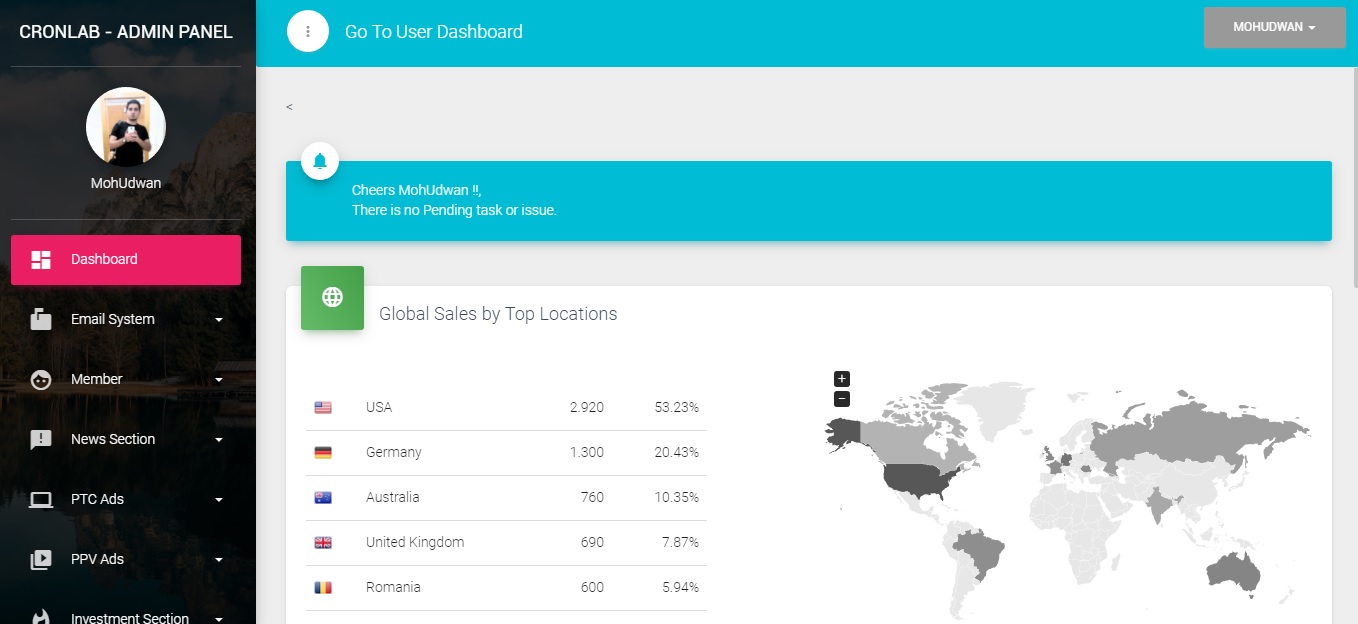Click the Dashboard grid icon
This screenshot has height=624, width=1358.
click(x=41, y=260)
